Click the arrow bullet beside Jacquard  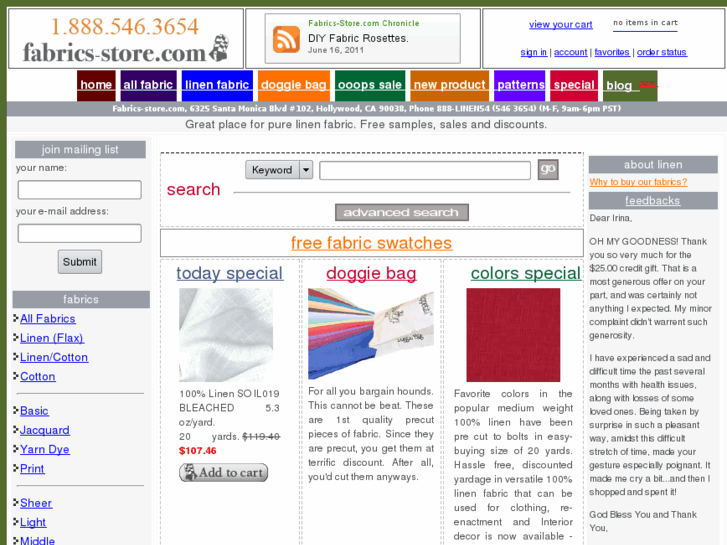pos(16,430)
